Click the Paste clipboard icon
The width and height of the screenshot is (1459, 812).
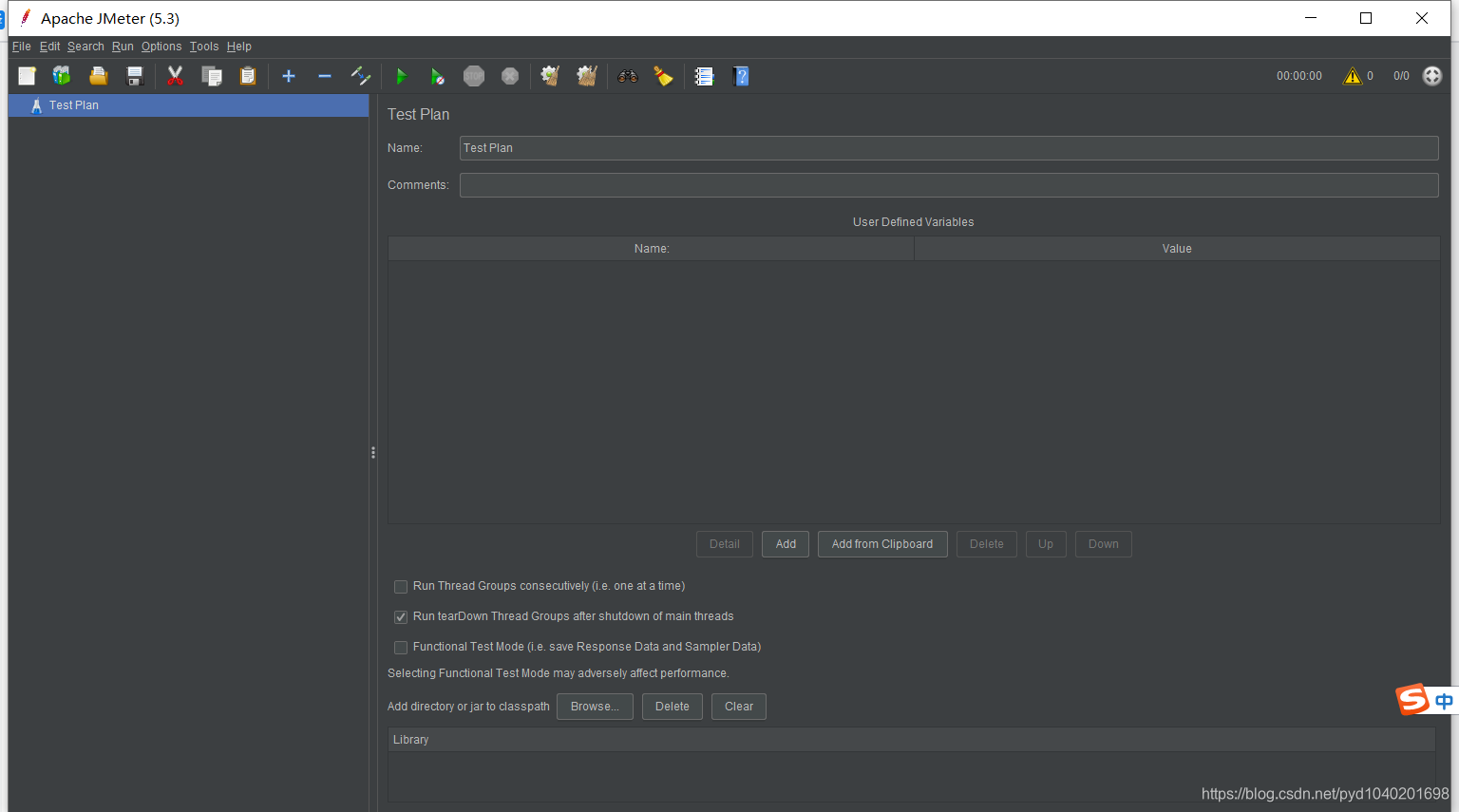[x=248, y=76]
